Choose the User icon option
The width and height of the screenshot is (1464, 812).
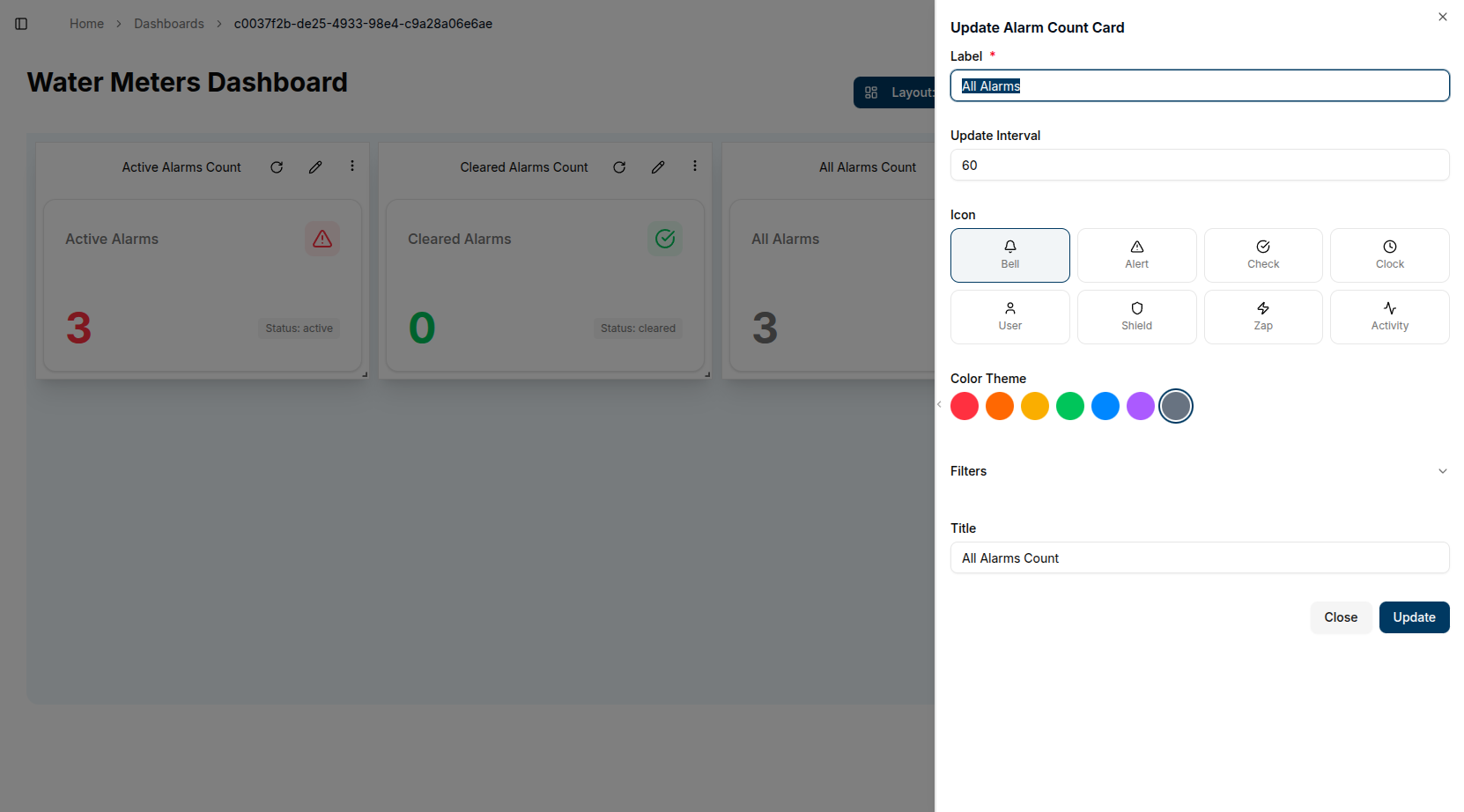coord(1009,317)
